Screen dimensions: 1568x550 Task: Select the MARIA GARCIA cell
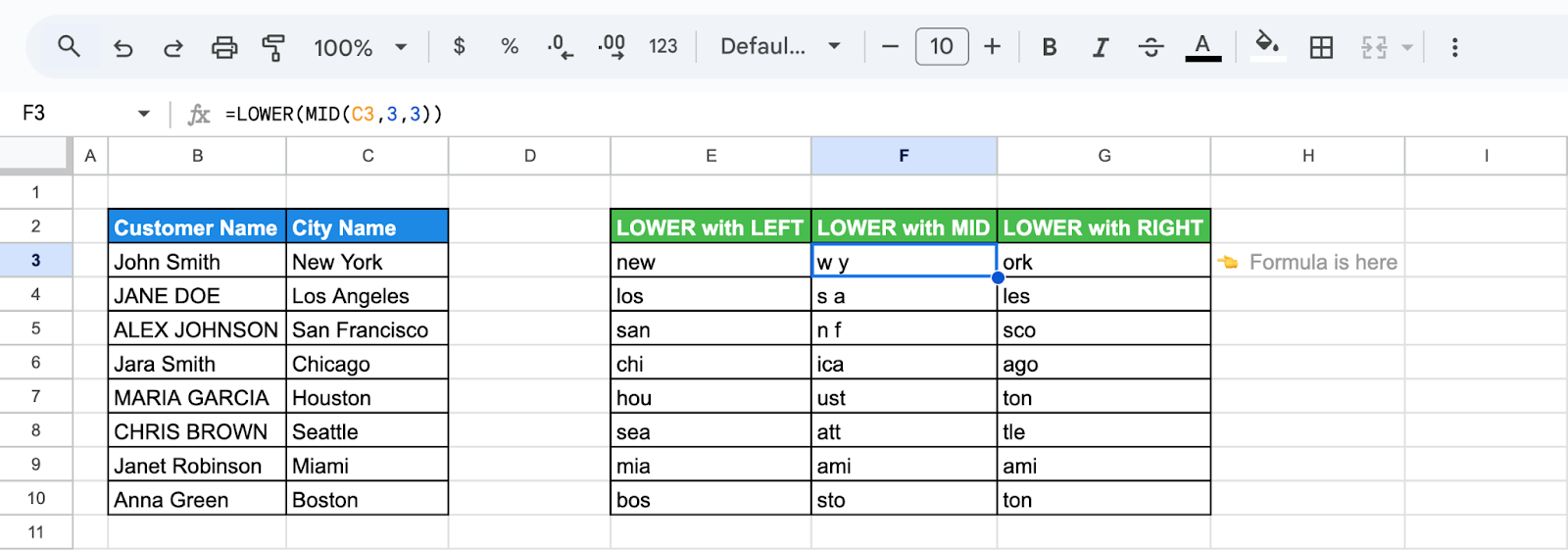tap(197, 397)
